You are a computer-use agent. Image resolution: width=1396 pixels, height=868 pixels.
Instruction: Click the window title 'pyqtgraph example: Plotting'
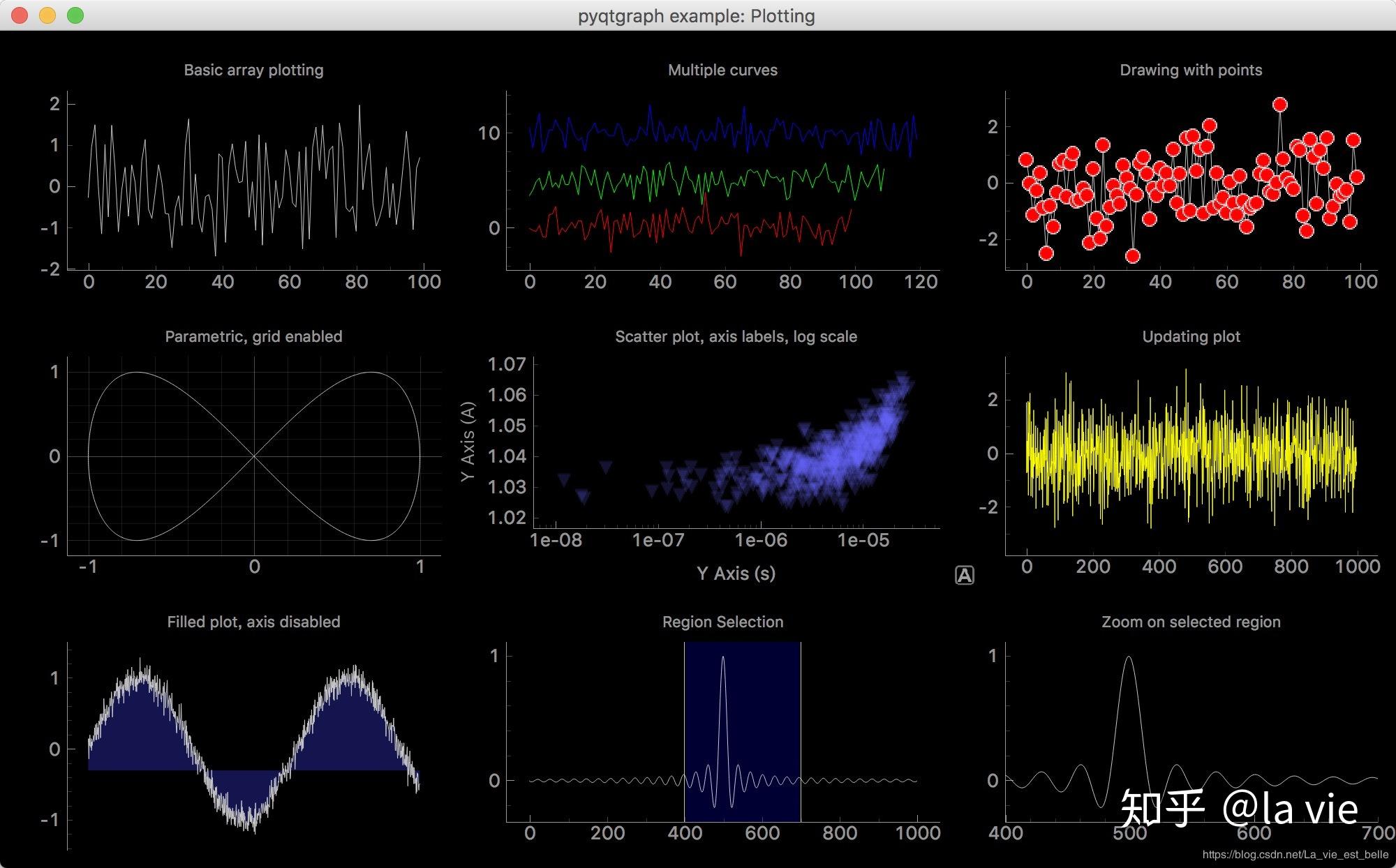(696, 15)
